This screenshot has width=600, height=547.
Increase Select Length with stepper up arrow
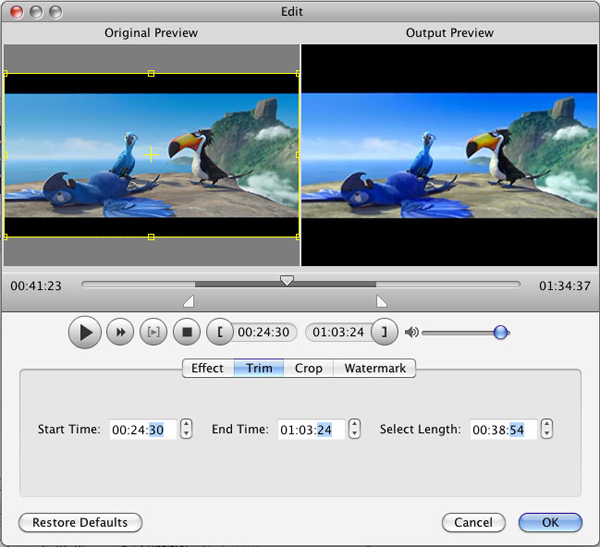pos(547,424)
